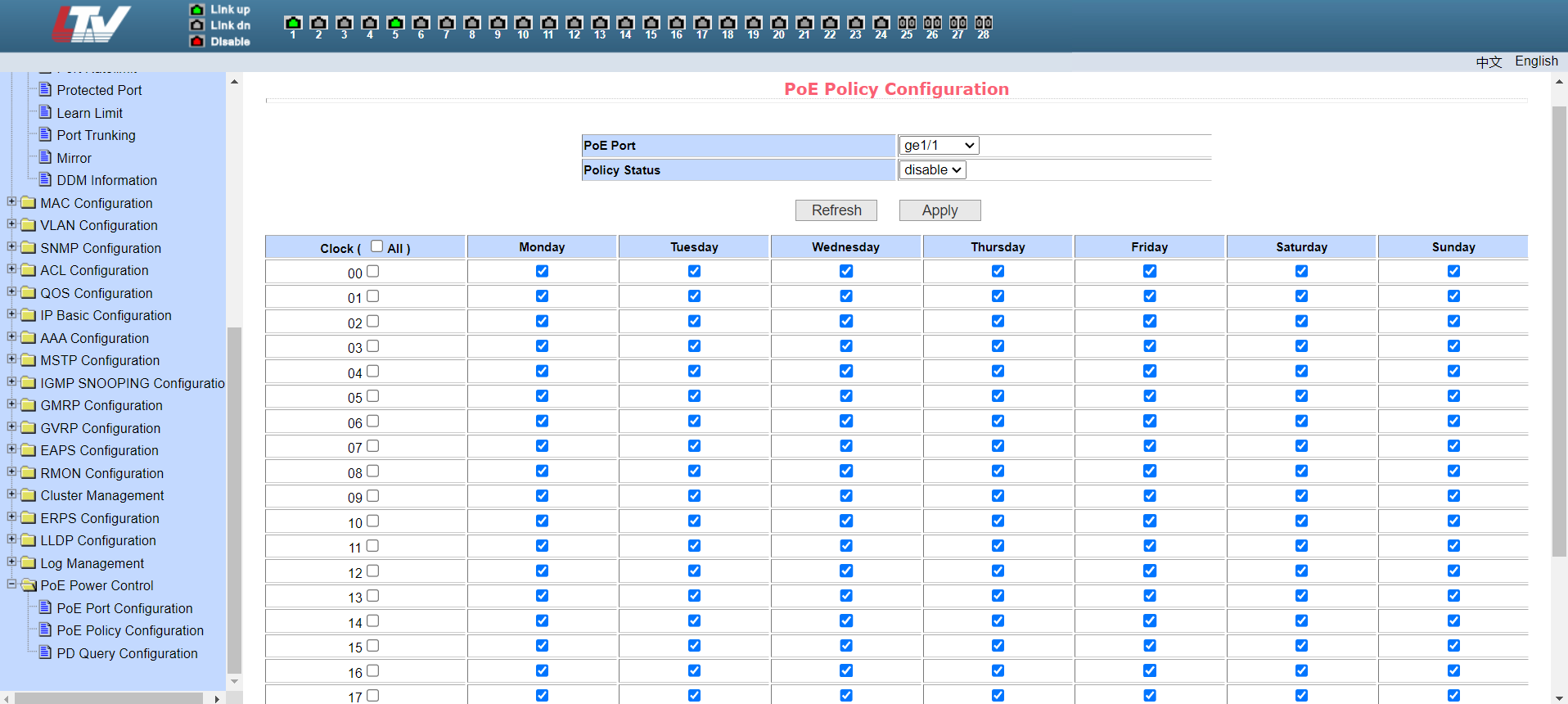This screenshot has height=704, width=1568.
Task: Click port 8 icon in the port panel
Action: (x=472, y=23)
